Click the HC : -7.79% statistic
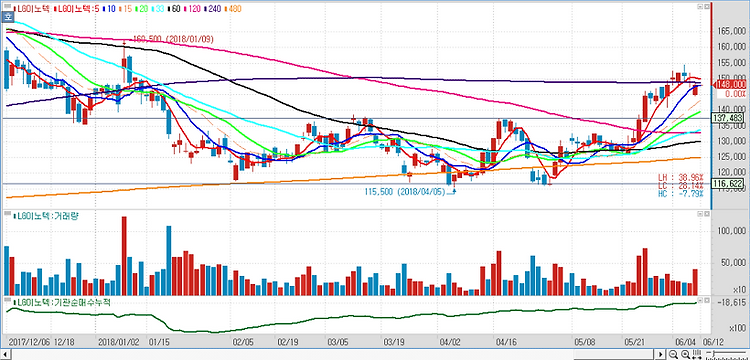 click(682, 194)
